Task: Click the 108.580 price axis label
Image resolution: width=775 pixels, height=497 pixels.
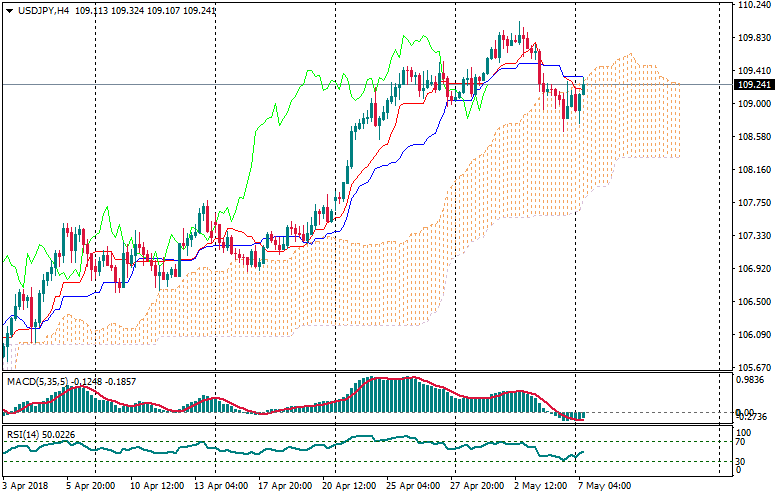Action: point(749,137)
